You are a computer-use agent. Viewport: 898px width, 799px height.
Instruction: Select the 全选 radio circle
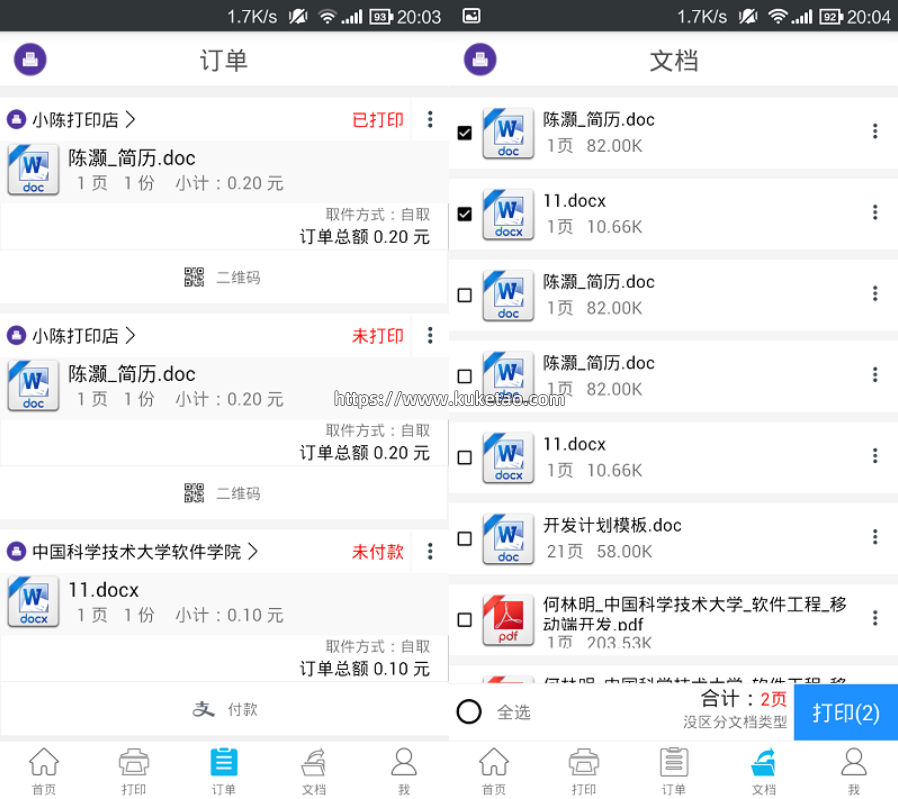[x=468, y=712]
